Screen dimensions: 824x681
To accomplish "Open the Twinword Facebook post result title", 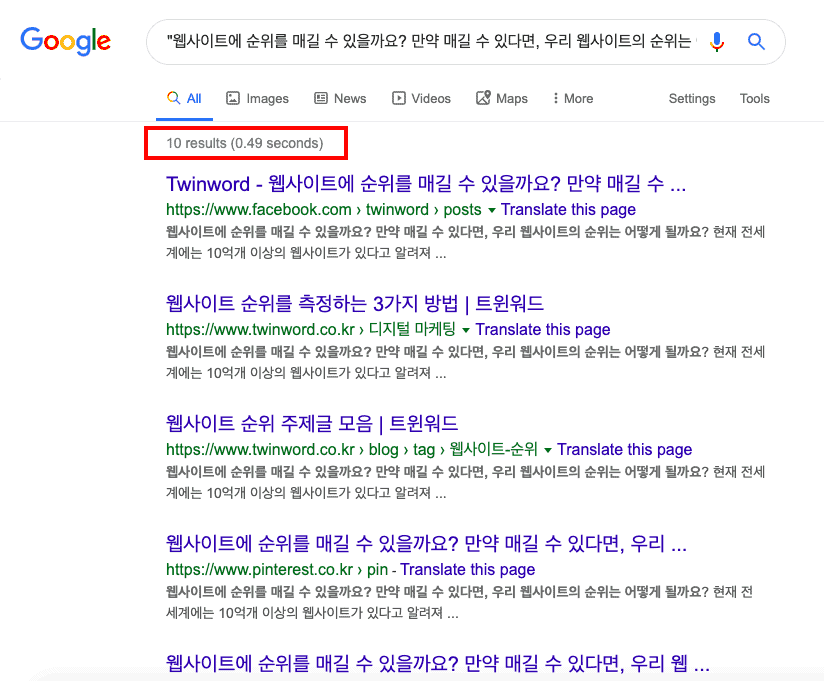I will pyautogui.click(x=426, y=184).
